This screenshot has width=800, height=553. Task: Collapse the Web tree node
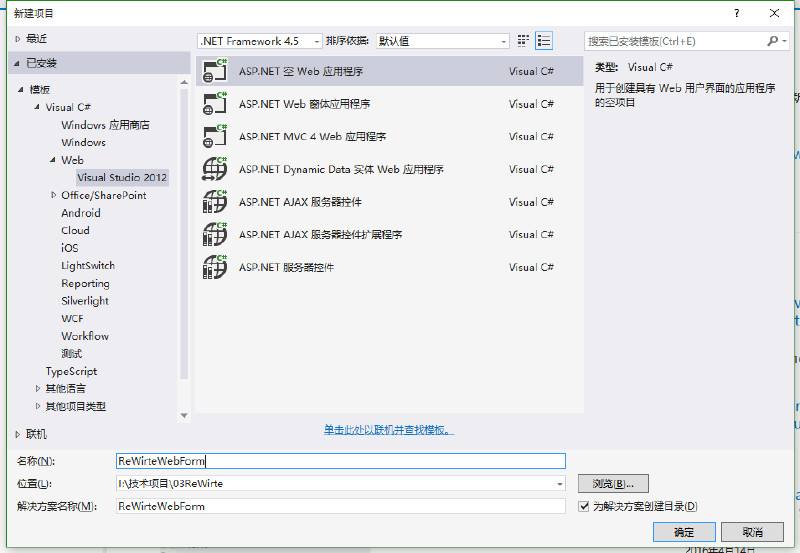click(x=53, y=160)
